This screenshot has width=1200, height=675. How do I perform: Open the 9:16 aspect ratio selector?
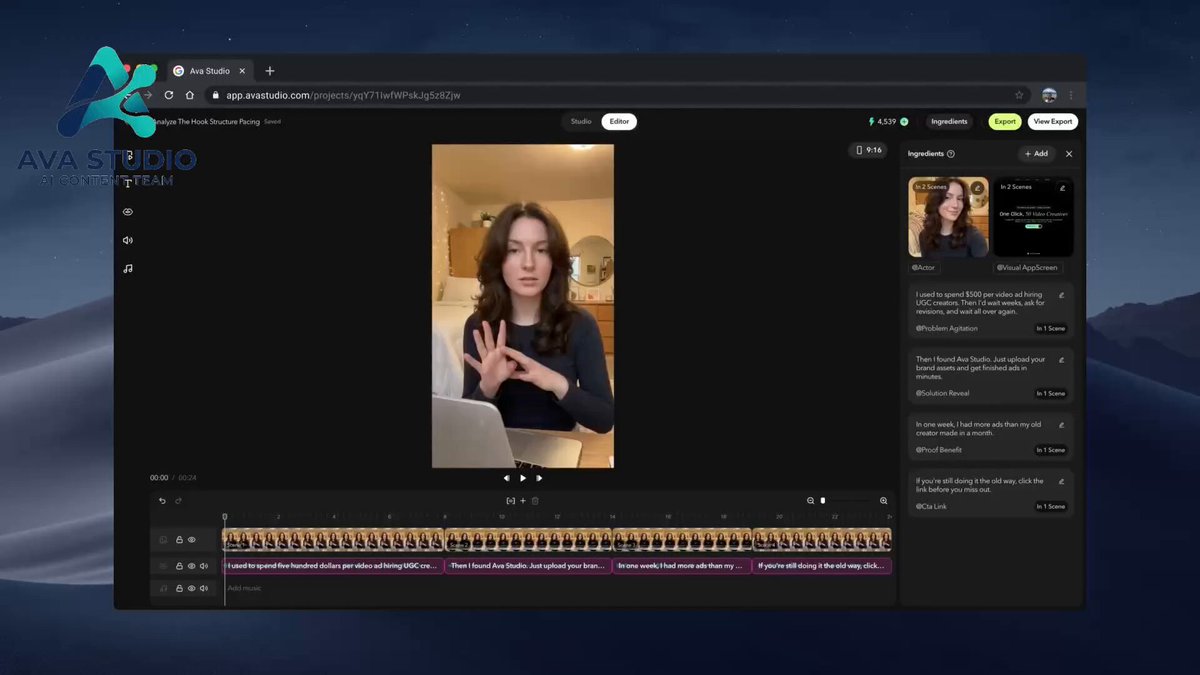click(x=867, y=150)
